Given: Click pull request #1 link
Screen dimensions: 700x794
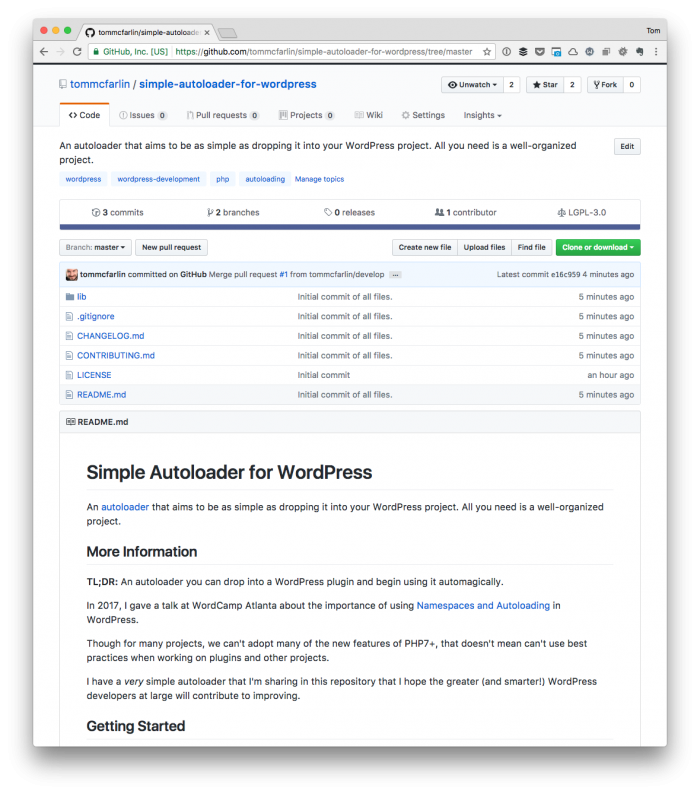Looking at the screenshot, I should [x=284, y=274].
